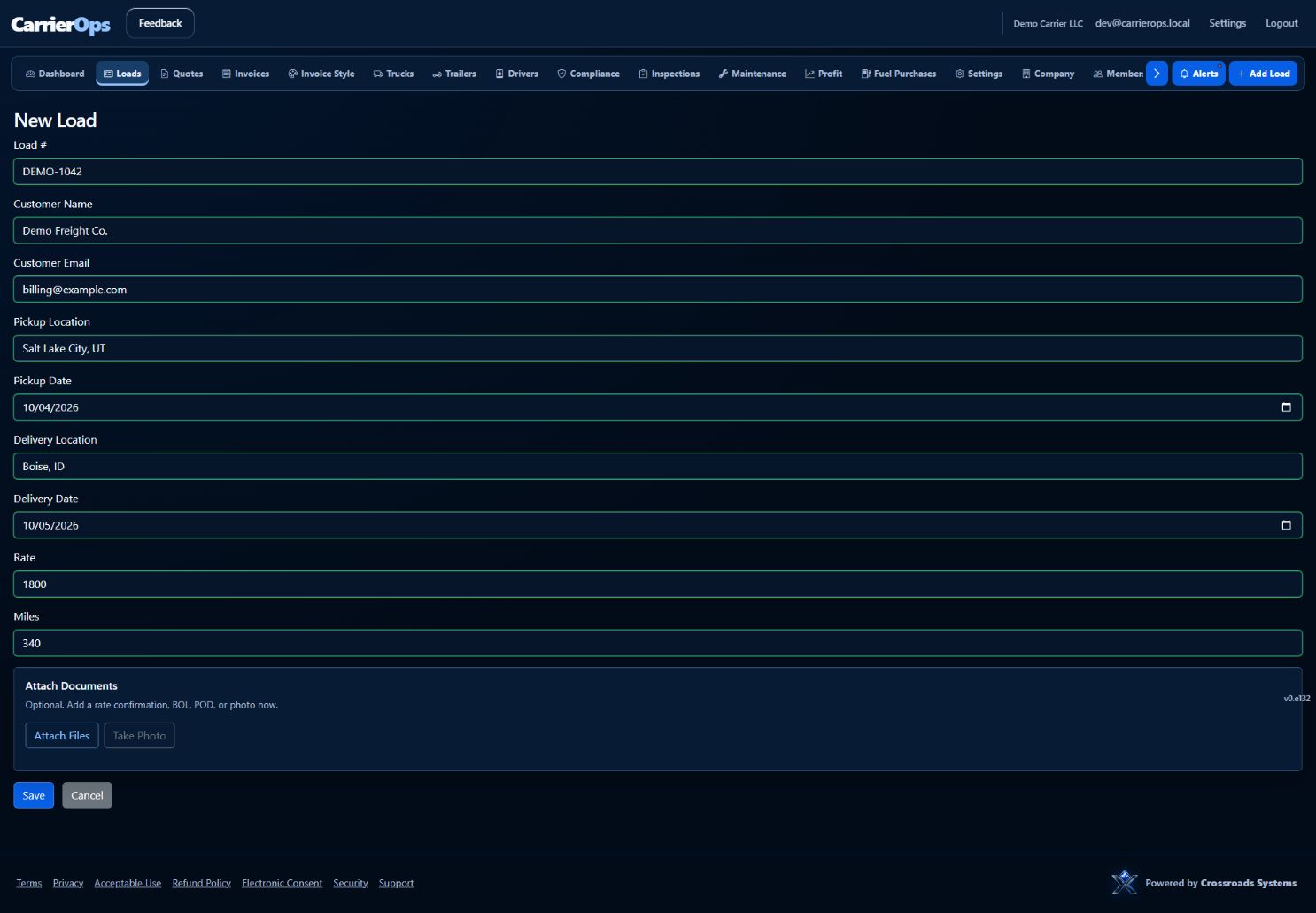The width and height of the screenshot is (1316, 913).
Task: Switch to the Trucks tab
Action: tap(393, 74)
